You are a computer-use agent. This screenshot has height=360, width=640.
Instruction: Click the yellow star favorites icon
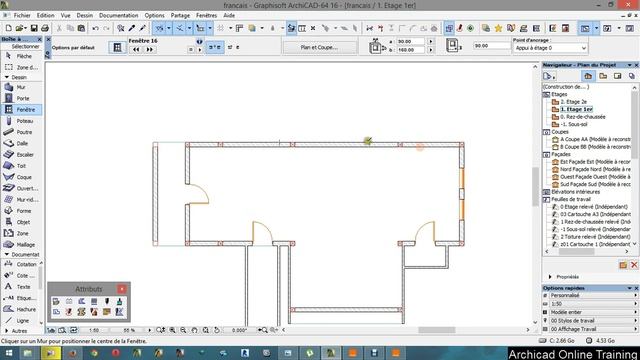(x=498, y=28)
